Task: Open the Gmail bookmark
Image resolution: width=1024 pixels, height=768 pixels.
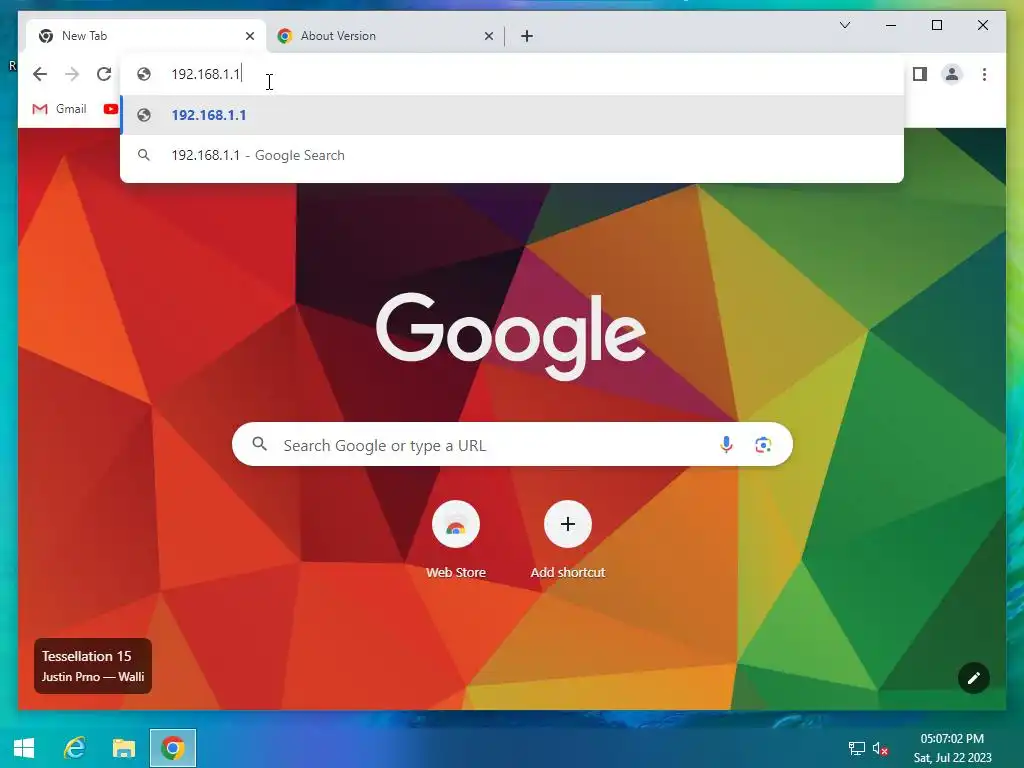Action: pos(59,109)
